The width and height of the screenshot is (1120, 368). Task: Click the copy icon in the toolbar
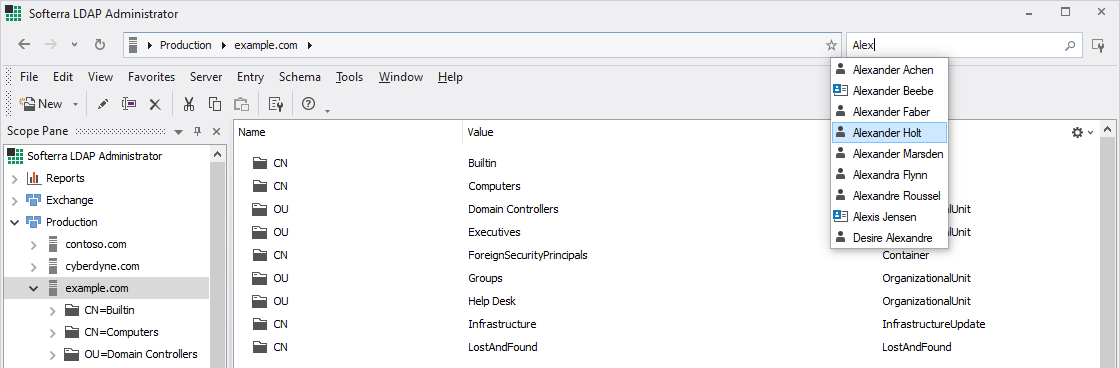[x=215, y=104]
